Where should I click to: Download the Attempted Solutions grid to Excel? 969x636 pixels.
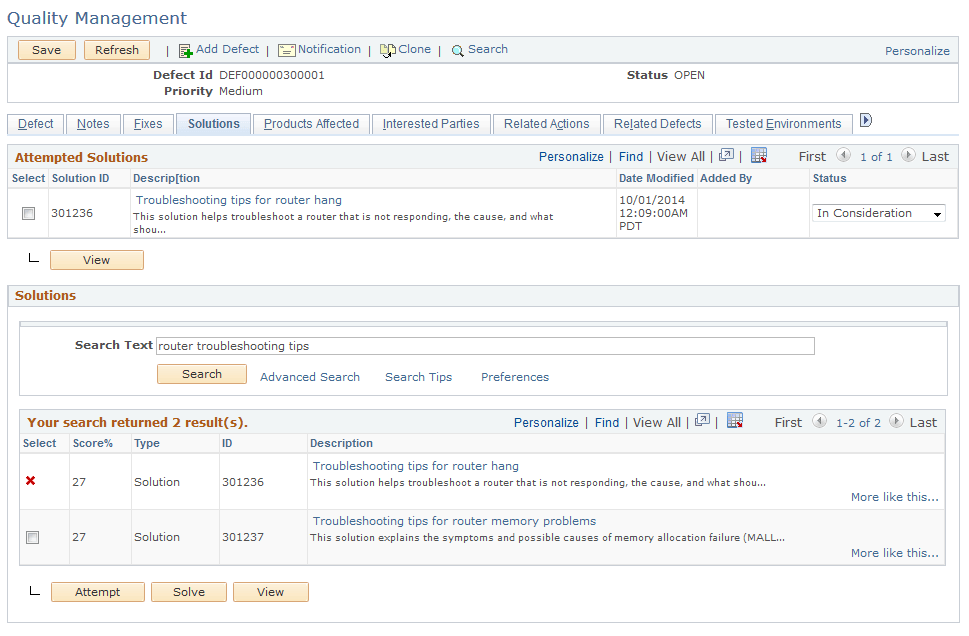[x=758, y=156]
